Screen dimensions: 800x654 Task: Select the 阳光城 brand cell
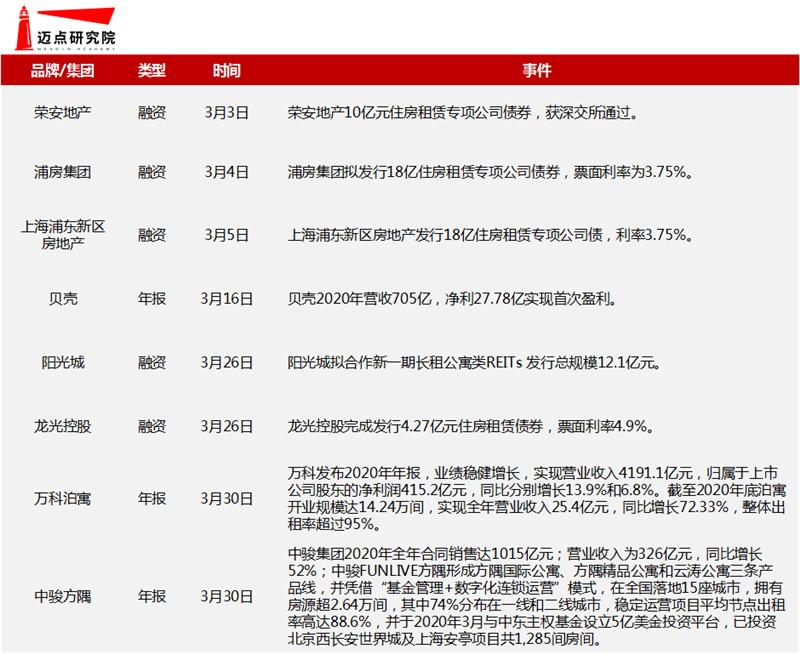(63, 362)
